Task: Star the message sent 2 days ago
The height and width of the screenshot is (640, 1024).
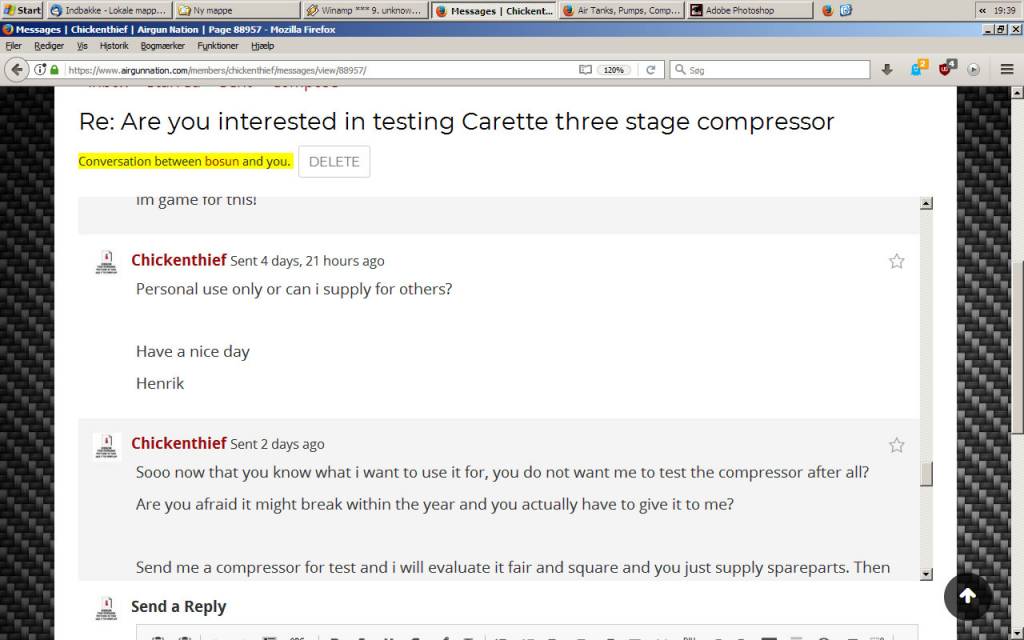Action: pyautogui.click(x=897, y=445)
